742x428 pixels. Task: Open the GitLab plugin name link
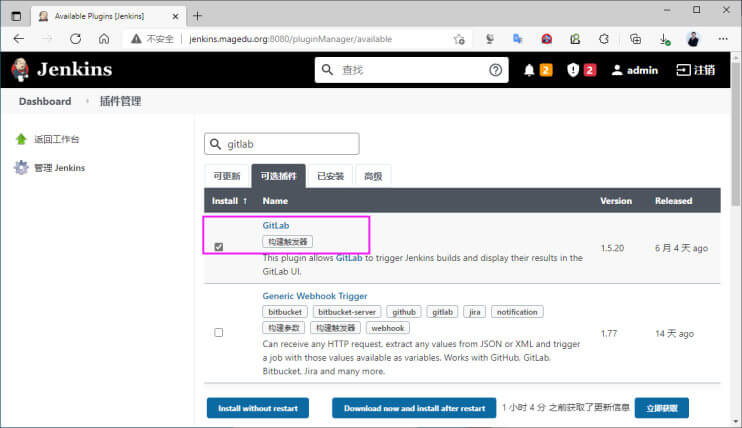[x=276, y=225]
